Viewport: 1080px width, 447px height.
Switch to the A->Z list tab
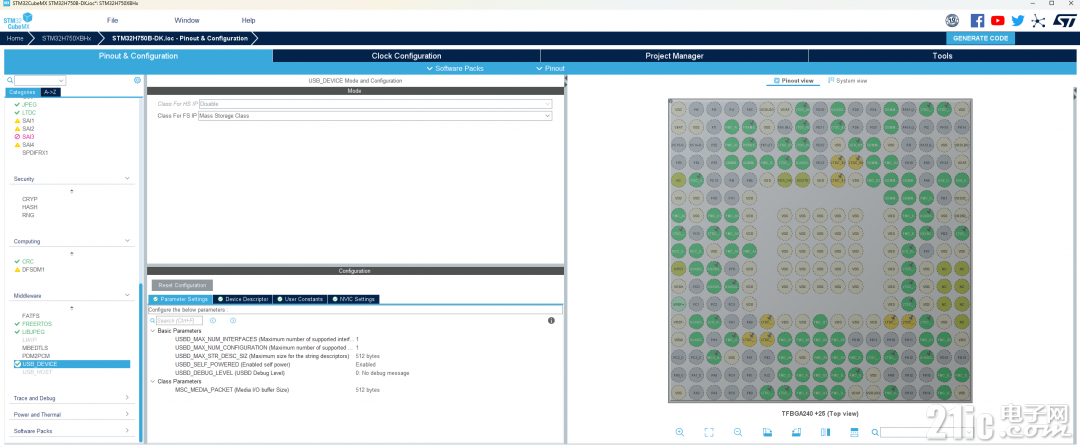tap(50, 92)
